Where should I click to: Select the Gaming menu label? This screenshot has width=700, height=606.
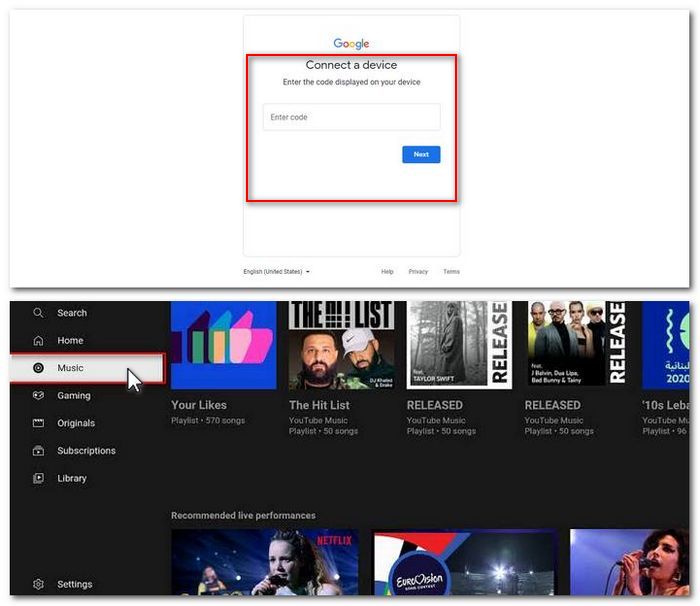pyautogui.click(x=74, y=396)
